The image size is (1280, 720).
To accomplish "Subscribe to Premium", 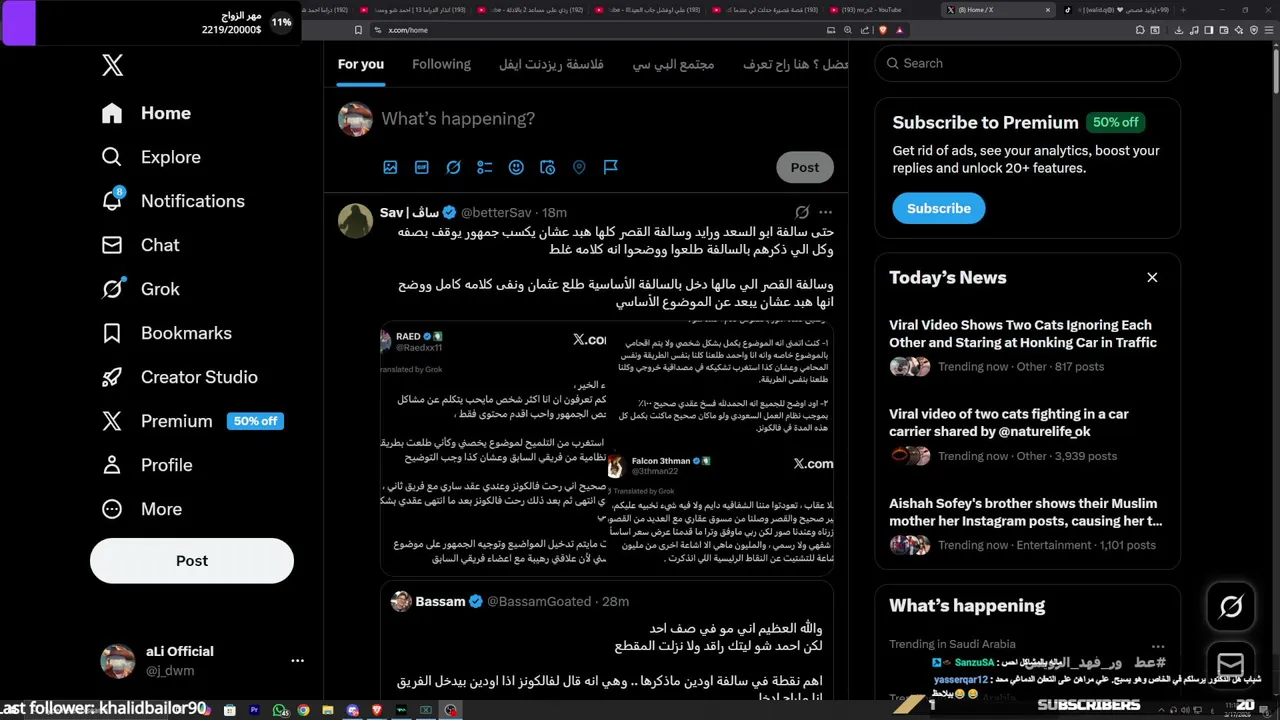I will (x=939, y=208).
